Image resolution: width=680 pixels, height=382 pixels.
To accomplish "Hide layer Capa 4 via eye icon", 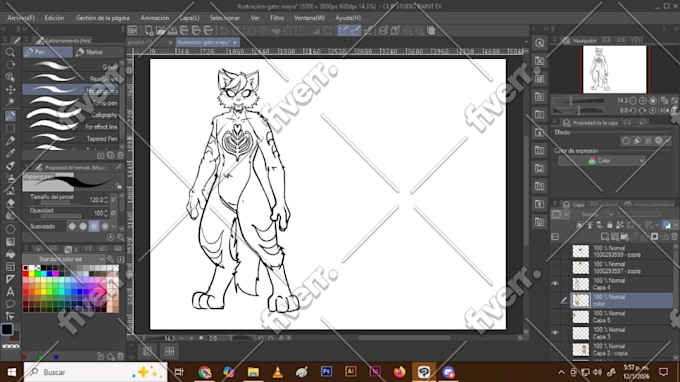I will [555, 284].
